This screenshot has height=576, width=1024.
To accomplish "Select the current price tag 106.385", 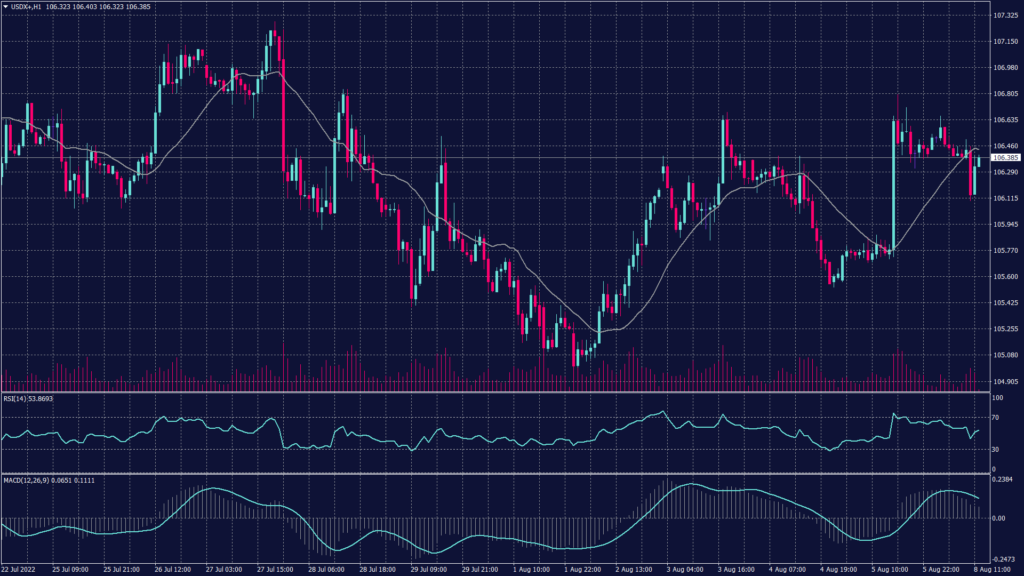I will pos(1005,158).
